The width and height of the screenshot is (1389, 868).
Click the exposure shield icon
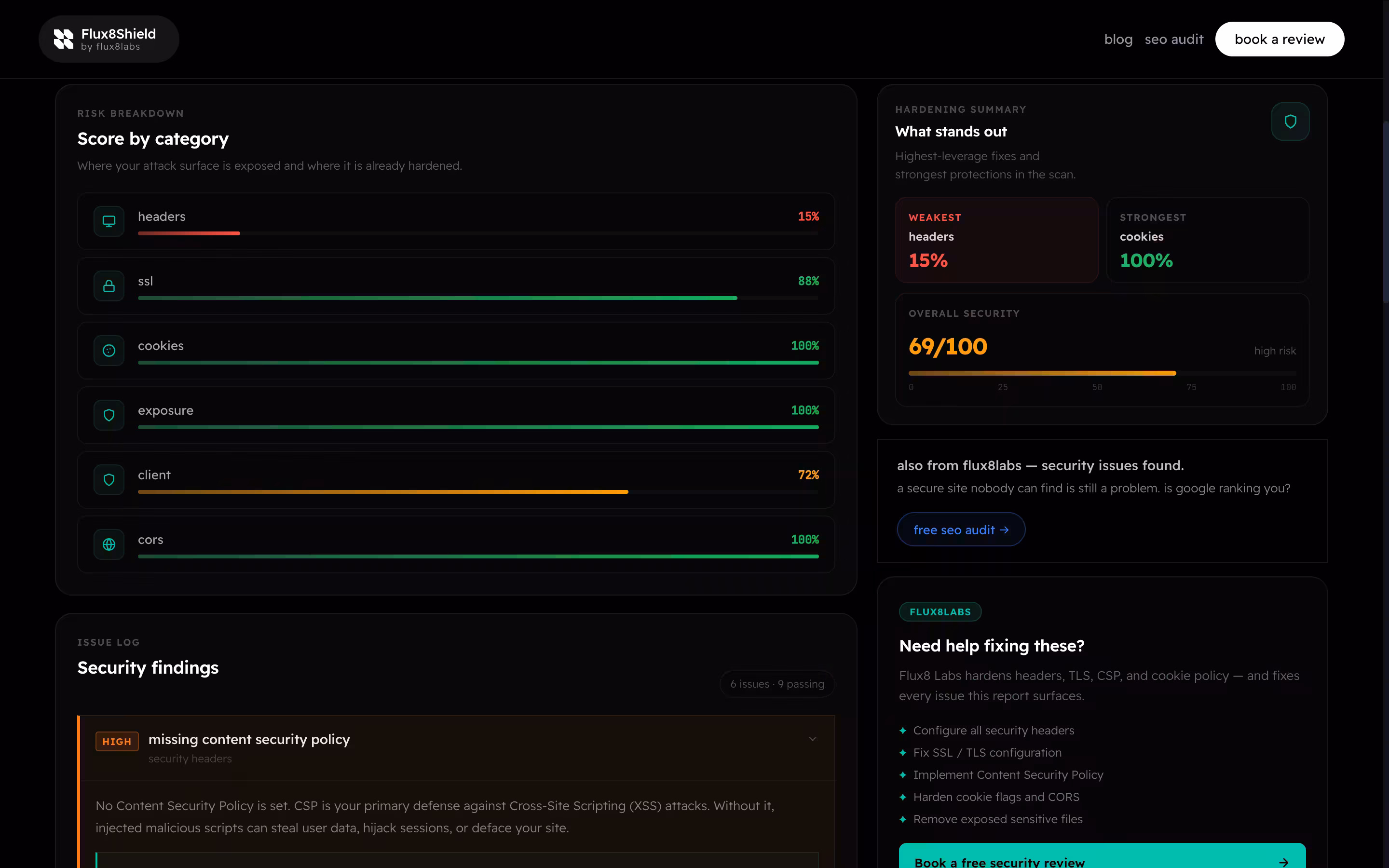click(109, 415)
